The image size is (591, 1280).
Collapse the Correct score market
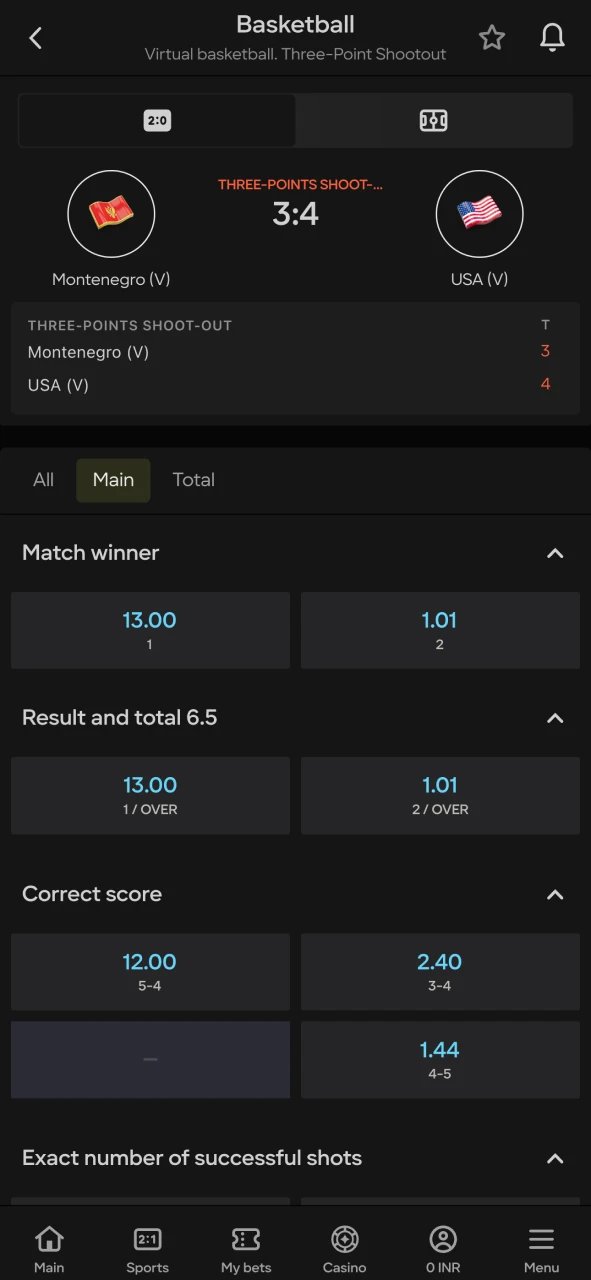pos(555,895)
